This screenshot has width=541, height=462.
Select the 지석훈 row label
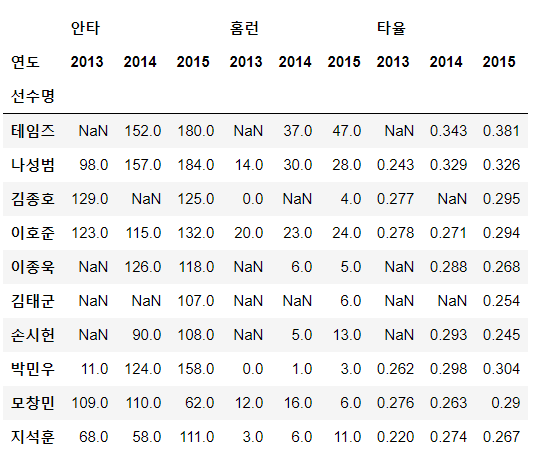33,437
